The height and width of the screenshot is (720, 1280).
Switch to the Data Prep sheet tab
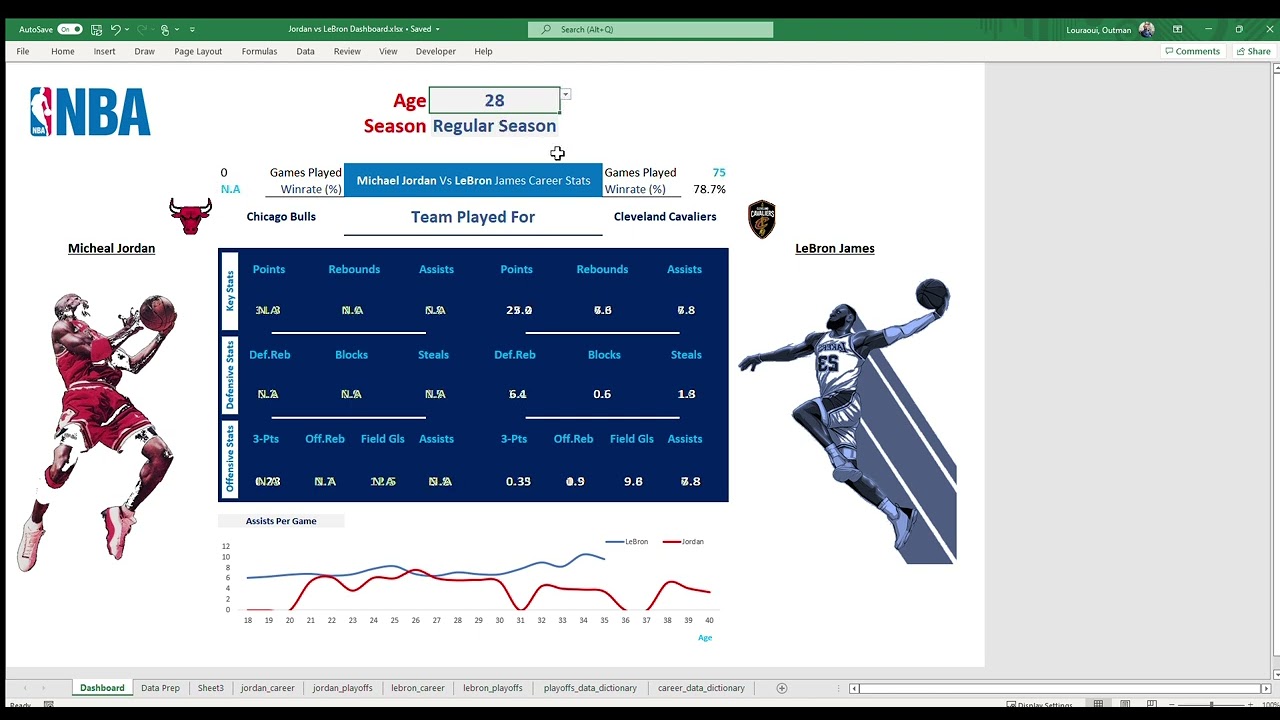coord(160,688)
